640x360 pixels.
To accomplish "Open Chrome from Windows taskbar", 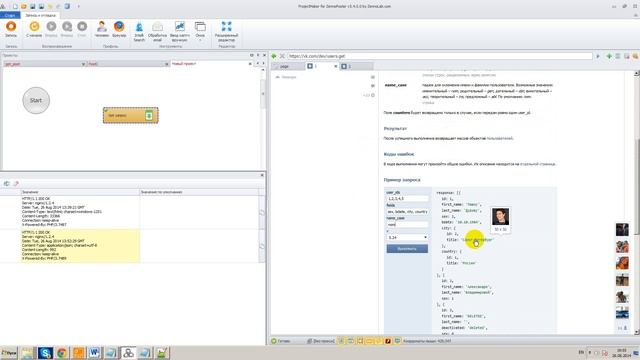I will pyautogui.click(x=62, y=353).
